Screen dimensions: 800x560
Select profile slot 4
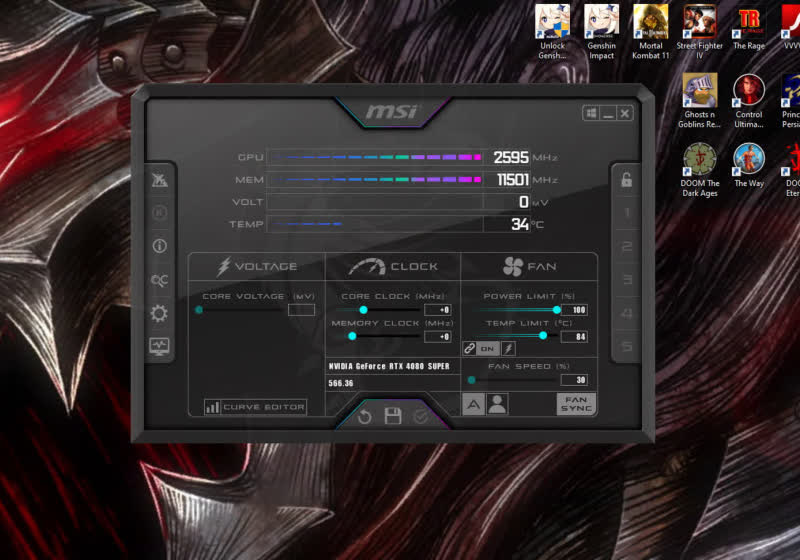(627, 313)
